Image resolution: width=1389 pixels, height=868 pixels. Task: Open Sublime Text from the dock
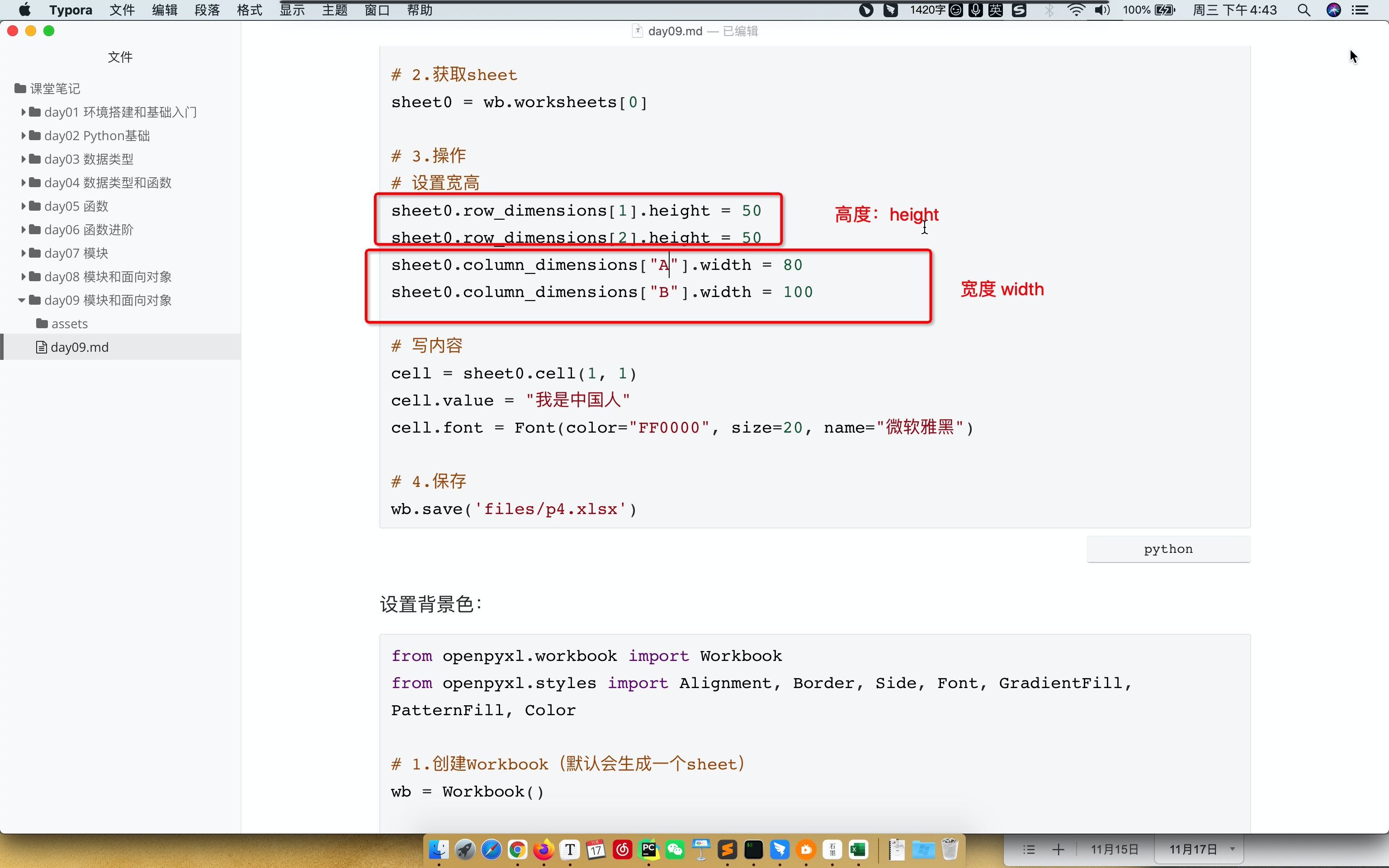pos(727,849)
